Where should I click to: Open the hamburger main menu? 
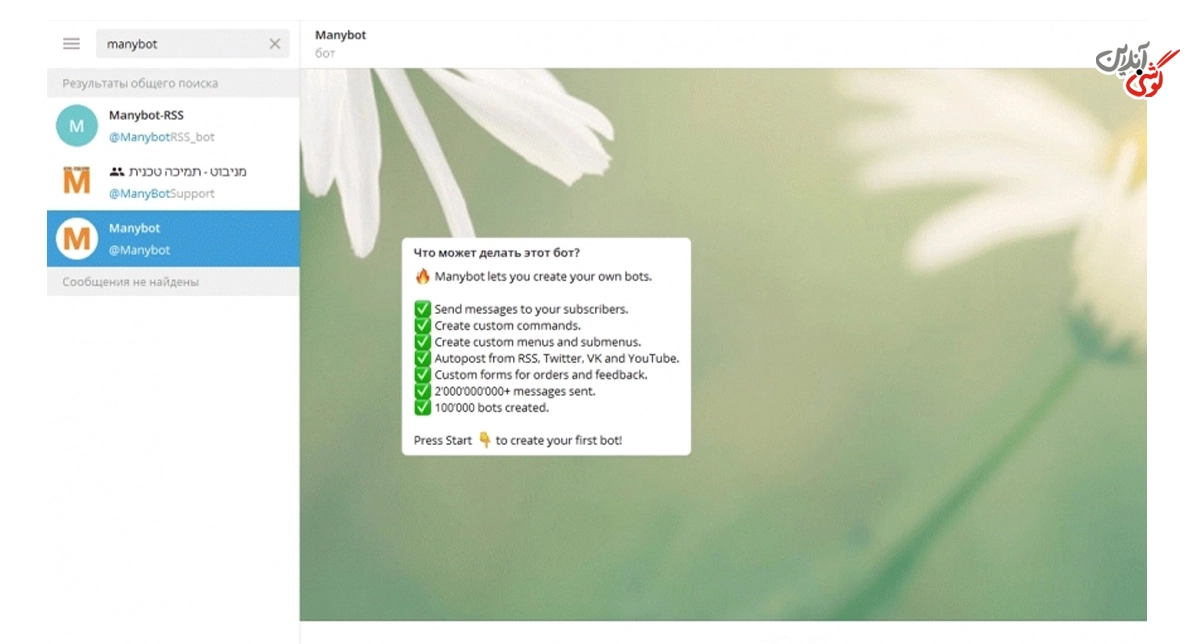[71, 44]
